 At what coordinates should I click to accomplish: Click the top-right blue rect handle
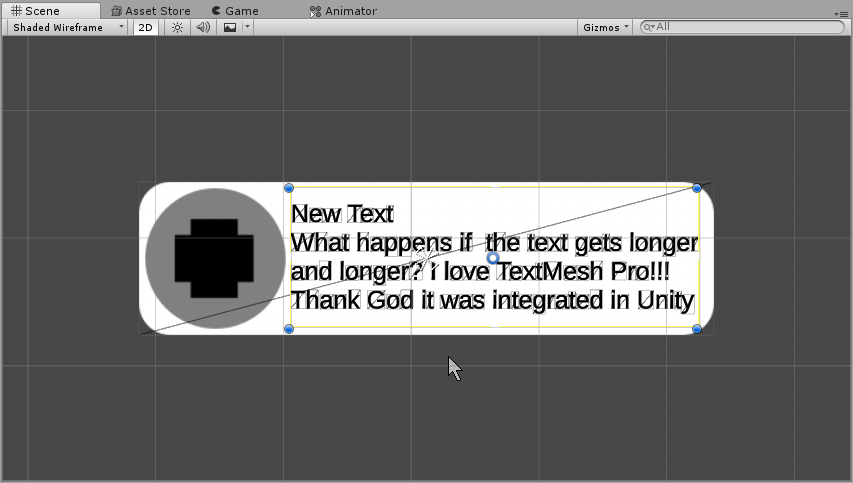pos(697,188)
